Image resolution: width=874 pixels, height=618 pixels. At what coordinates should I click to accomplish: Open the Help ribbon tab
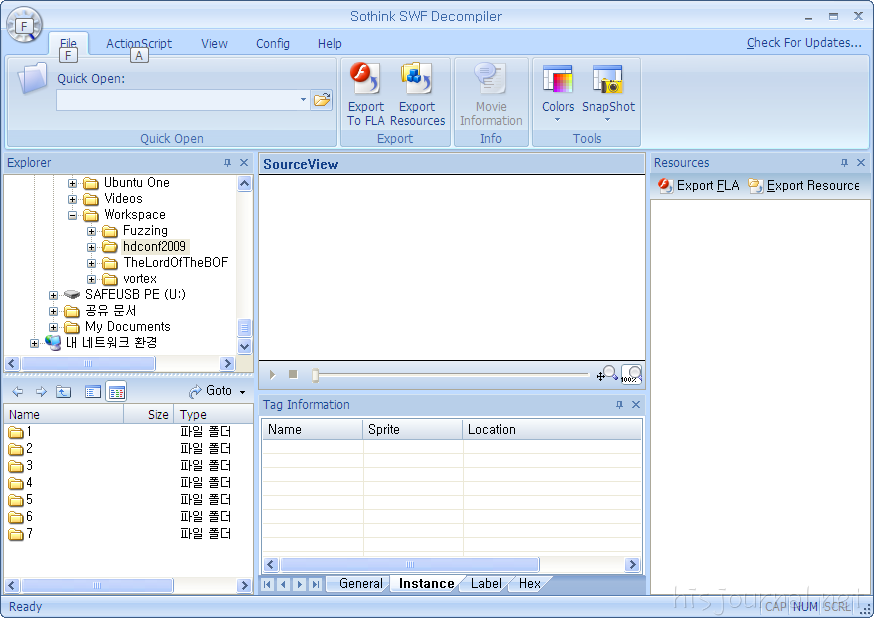click(x=330, y=43)
